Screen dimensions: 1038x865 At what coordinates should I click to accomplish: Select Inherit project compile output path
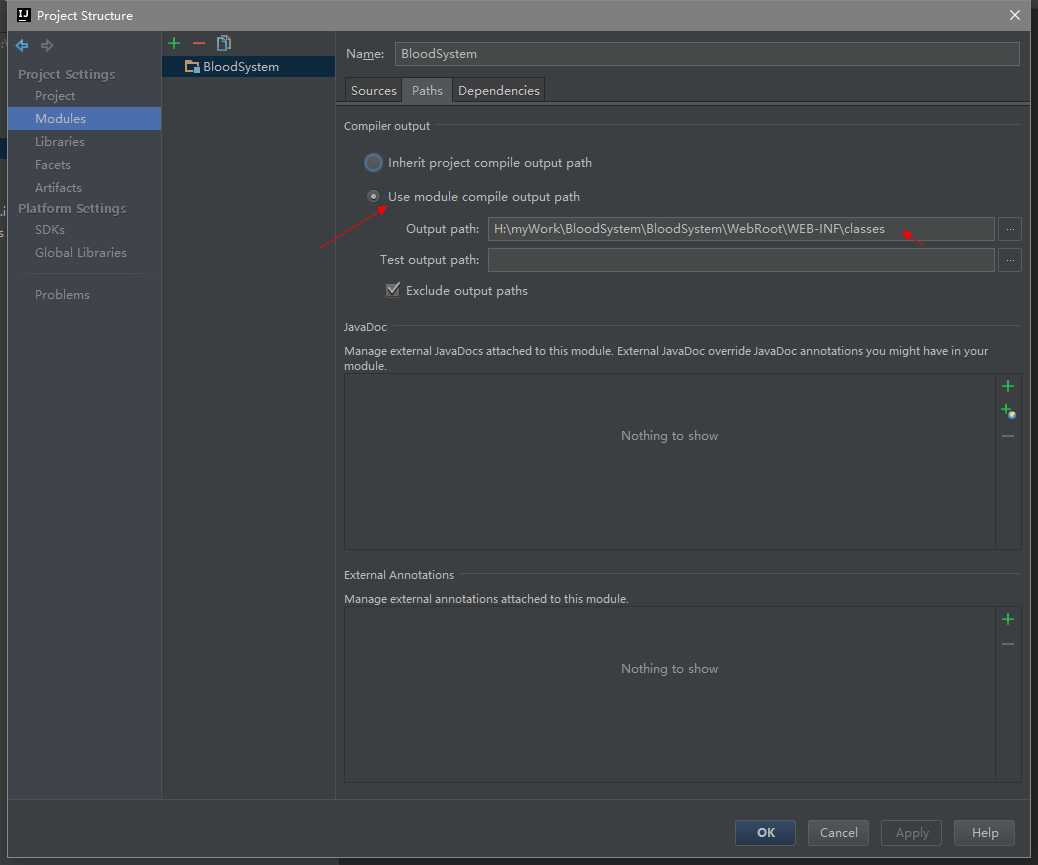pyautogui.click(x=373, y=162)
